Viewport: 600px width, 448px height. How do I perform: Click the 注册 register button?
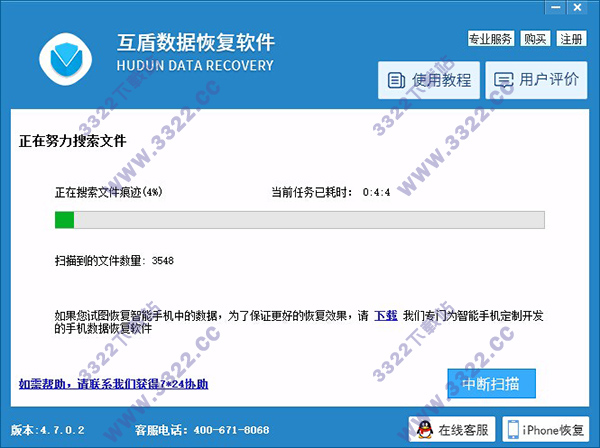571,39
